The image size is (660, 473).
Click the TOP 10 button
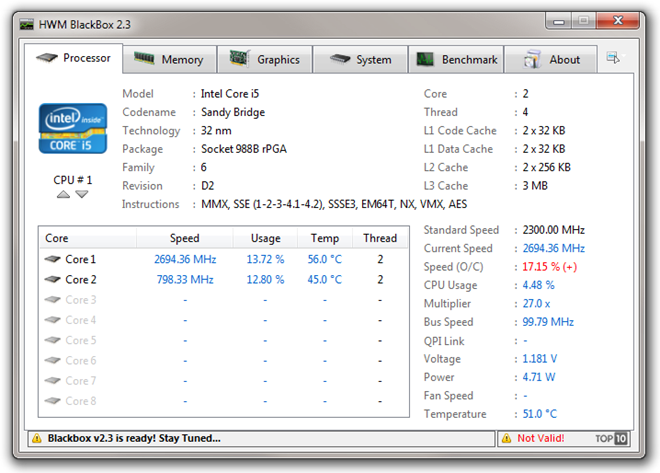[x=612, y=438]
